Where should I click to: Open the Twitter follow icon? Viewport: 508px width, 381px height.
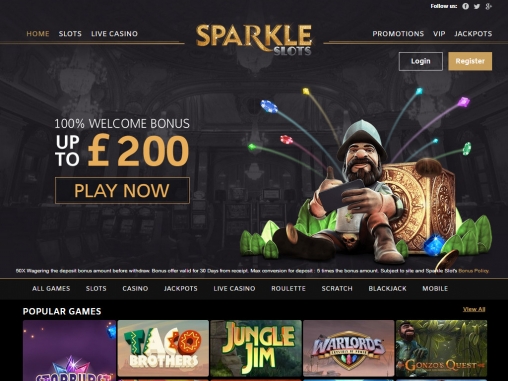pos(477,6)
